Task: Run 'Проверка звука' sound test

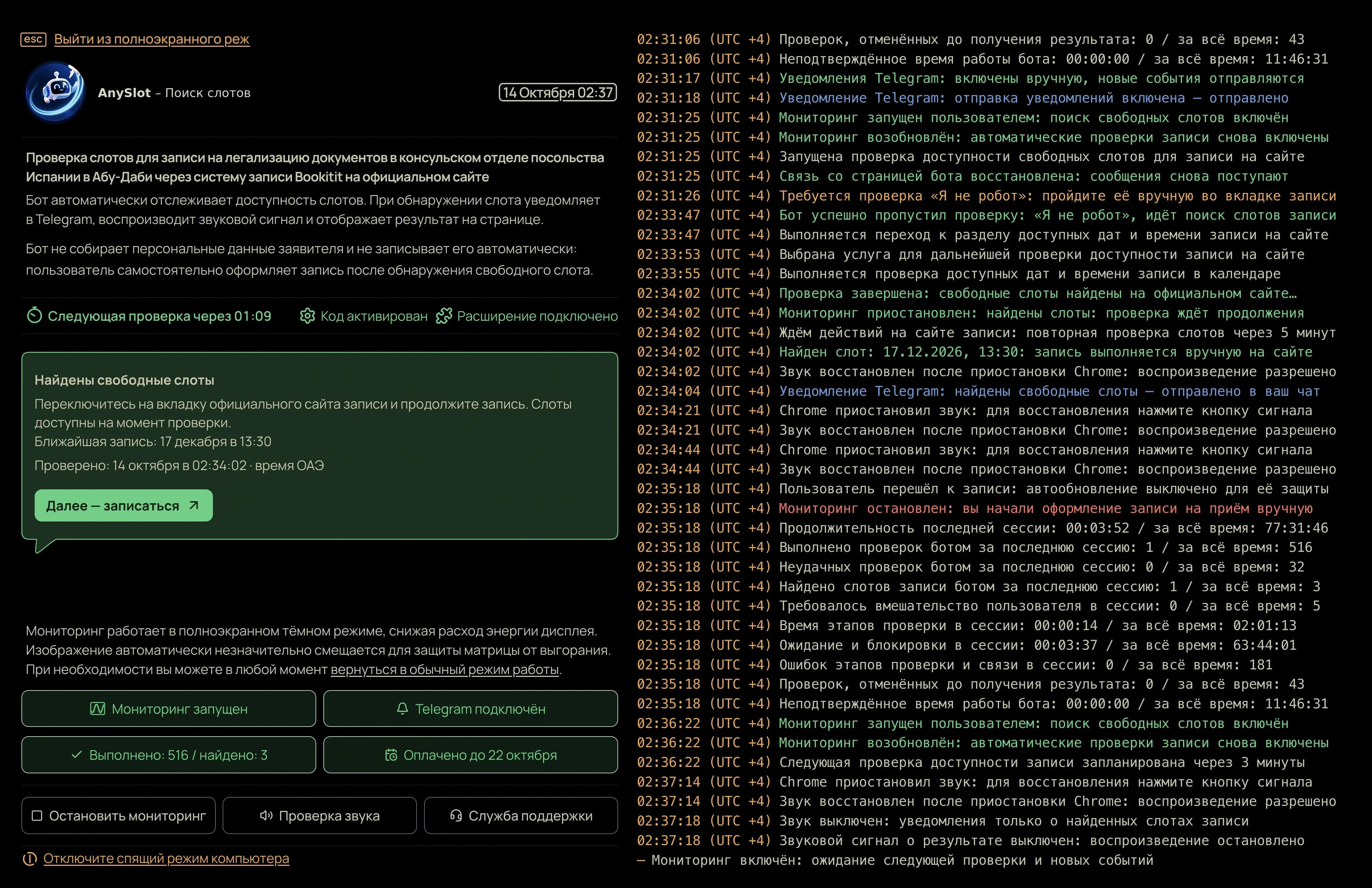Action: [319, 815]
